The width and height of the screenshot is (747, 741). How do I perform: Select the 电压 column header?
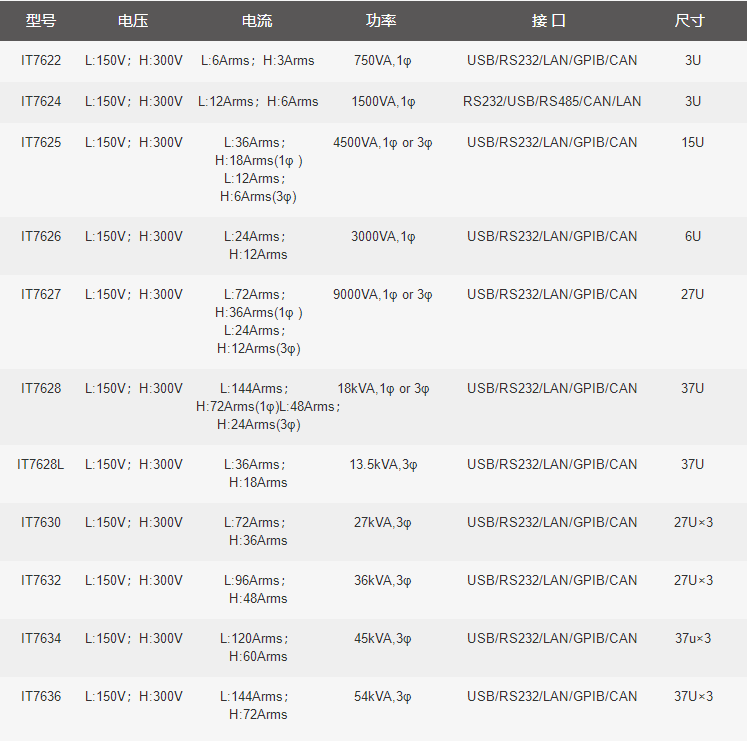[x=133, y=20]
